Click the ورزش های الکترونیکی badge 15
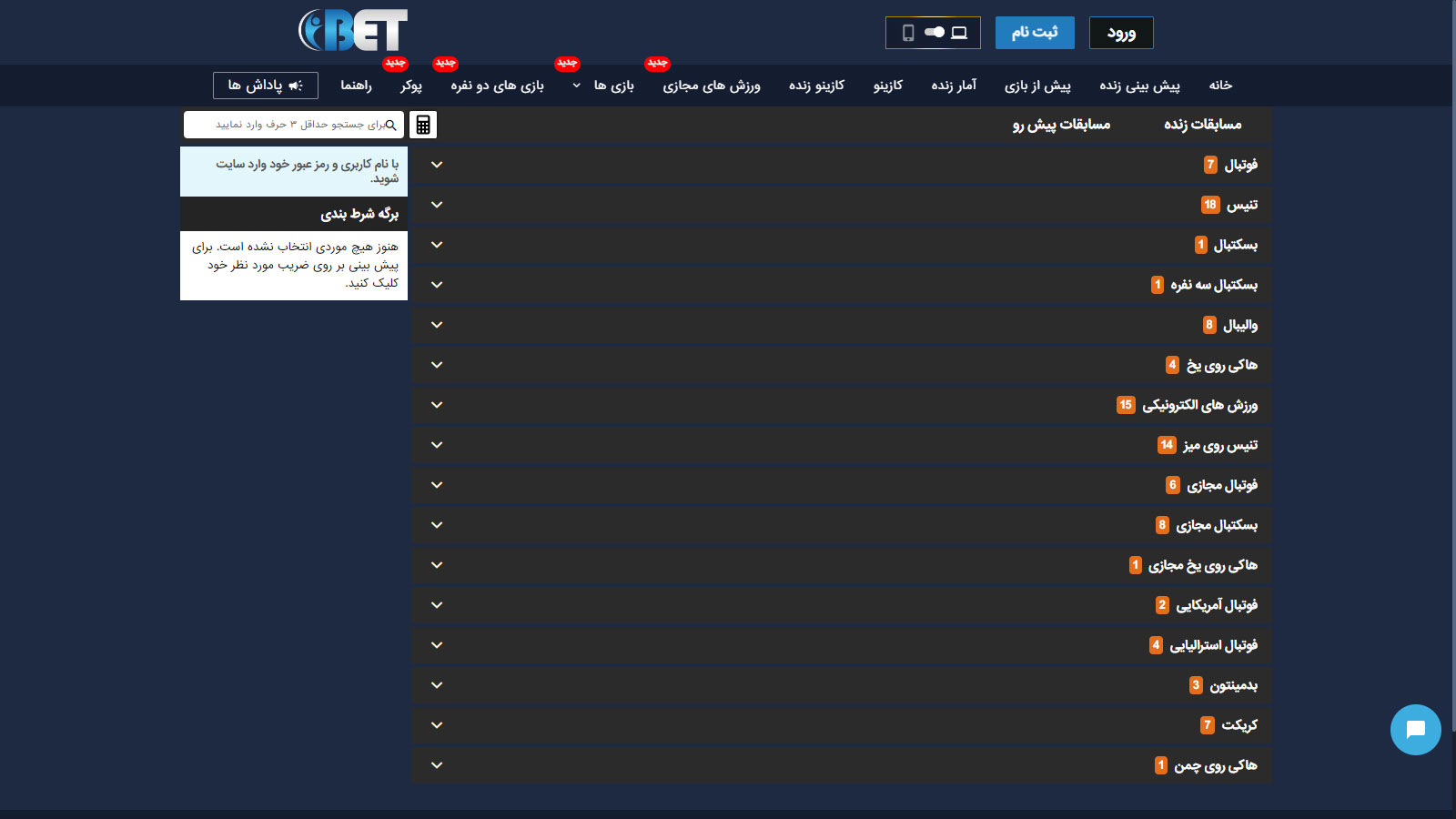 pos(1126,405)
